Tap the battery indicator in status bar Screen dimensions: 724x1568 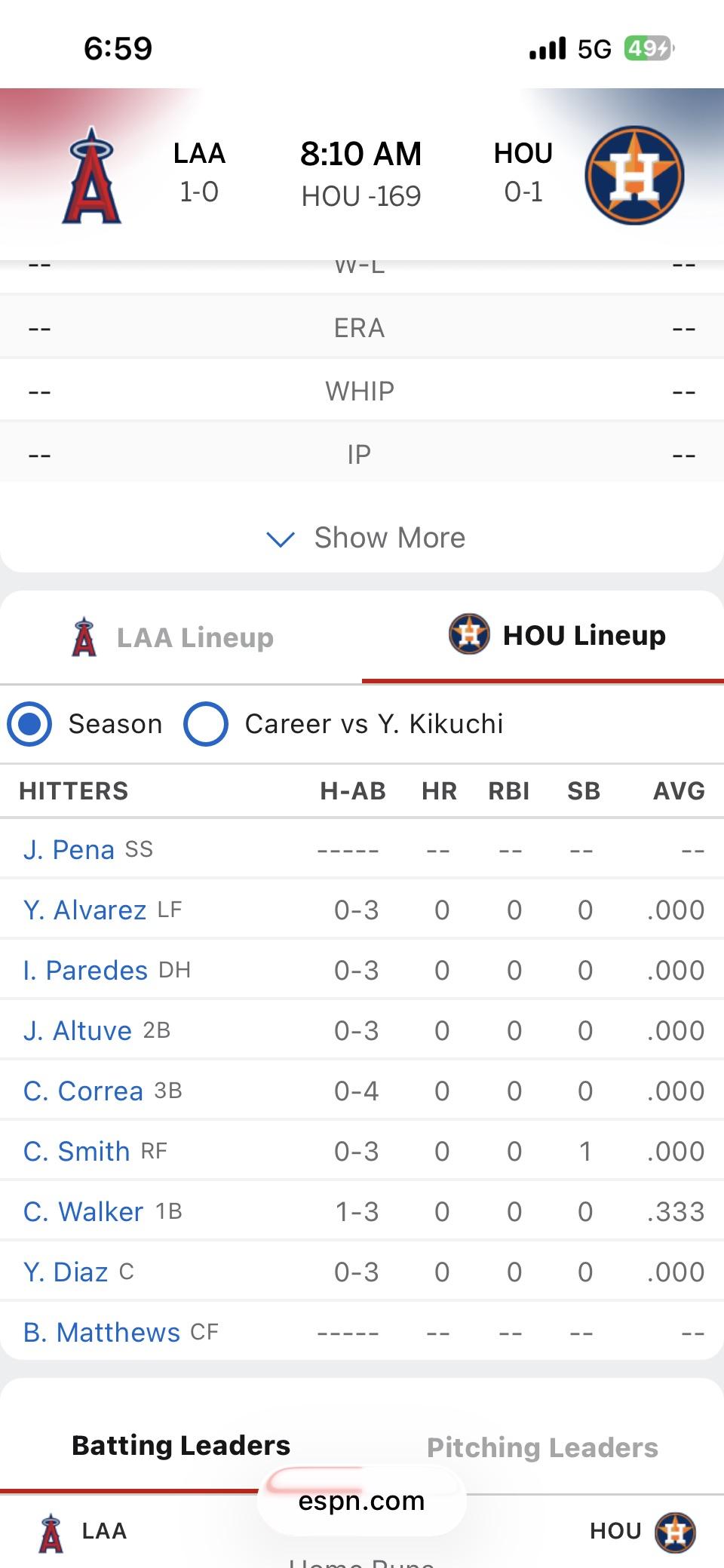click(x=649, y=49)
